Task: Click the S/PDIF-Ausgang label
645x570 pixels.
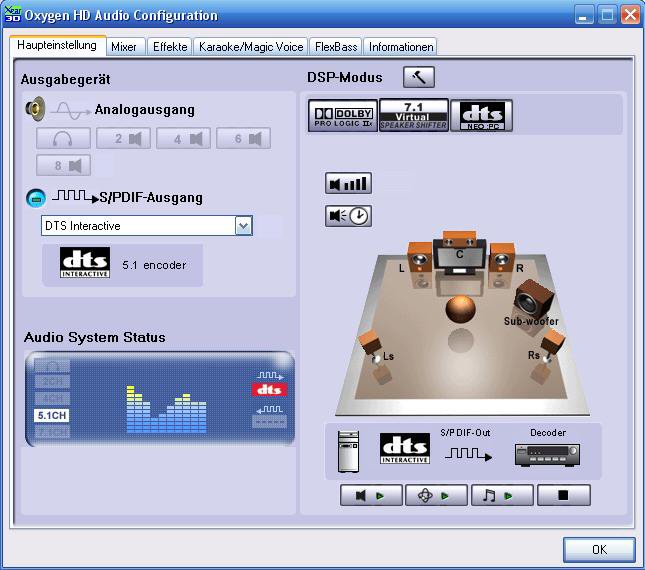Action: click(x=151, y=198)
